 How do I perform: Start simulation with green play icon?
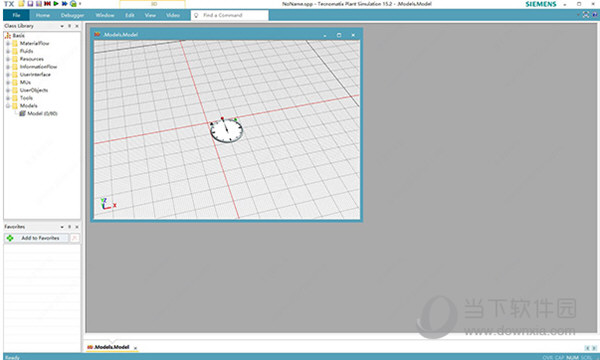pos(56,4)
